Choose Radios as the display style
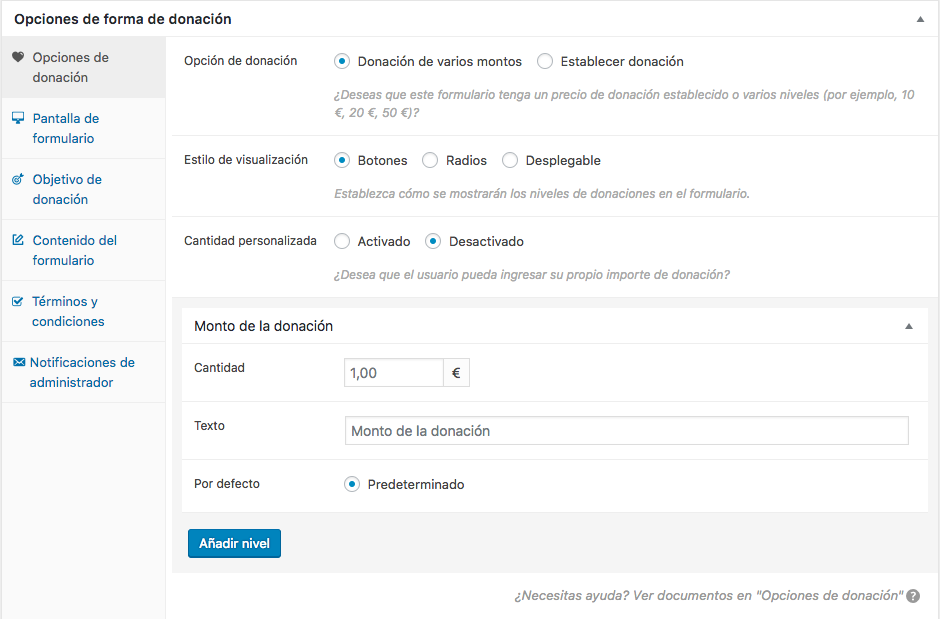Screen dimensions: 940x619 pyautogui.click(x=430, y=160)
